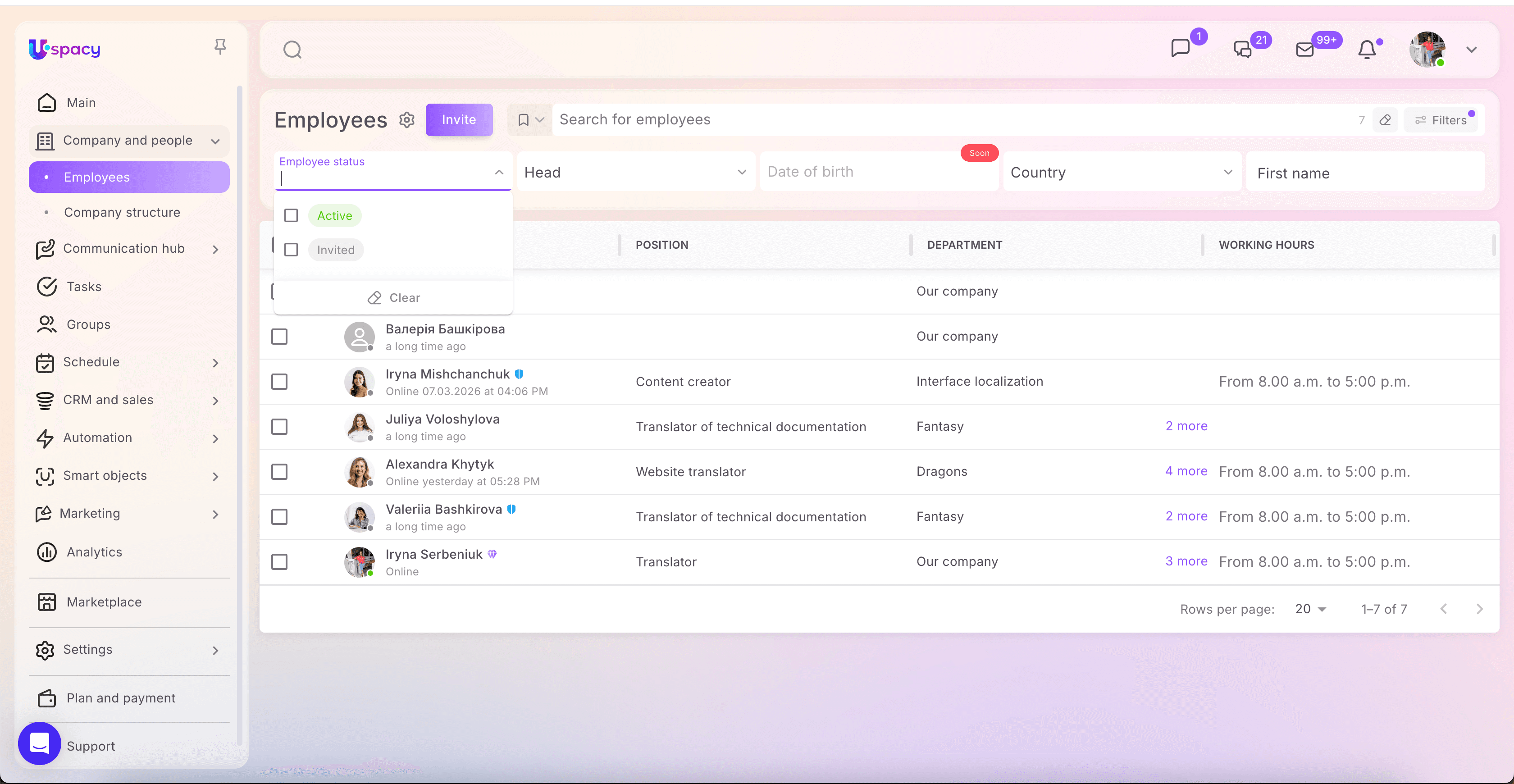Go to next page arrow
The image size is (1514, 784).
pos(1479,609)
